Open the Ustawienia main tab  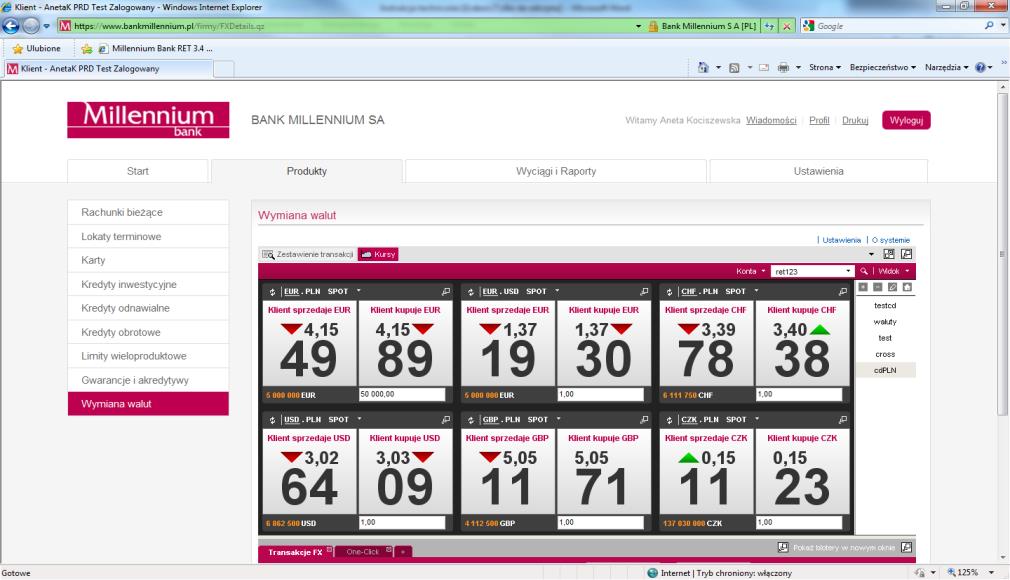818,171
